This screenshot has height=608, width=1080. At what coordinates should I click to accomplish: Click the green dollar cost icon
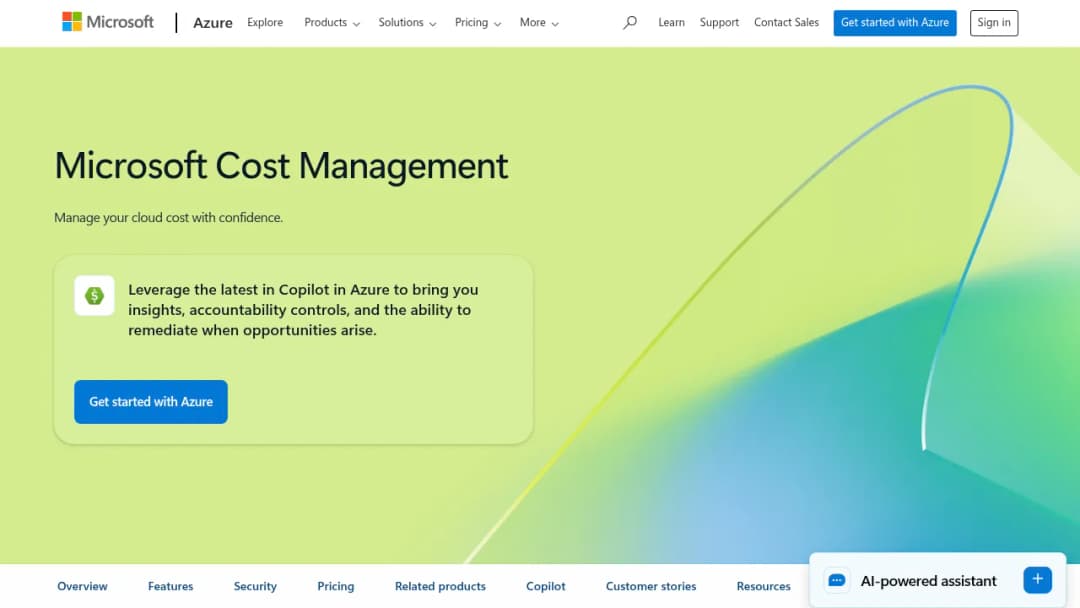94,296
